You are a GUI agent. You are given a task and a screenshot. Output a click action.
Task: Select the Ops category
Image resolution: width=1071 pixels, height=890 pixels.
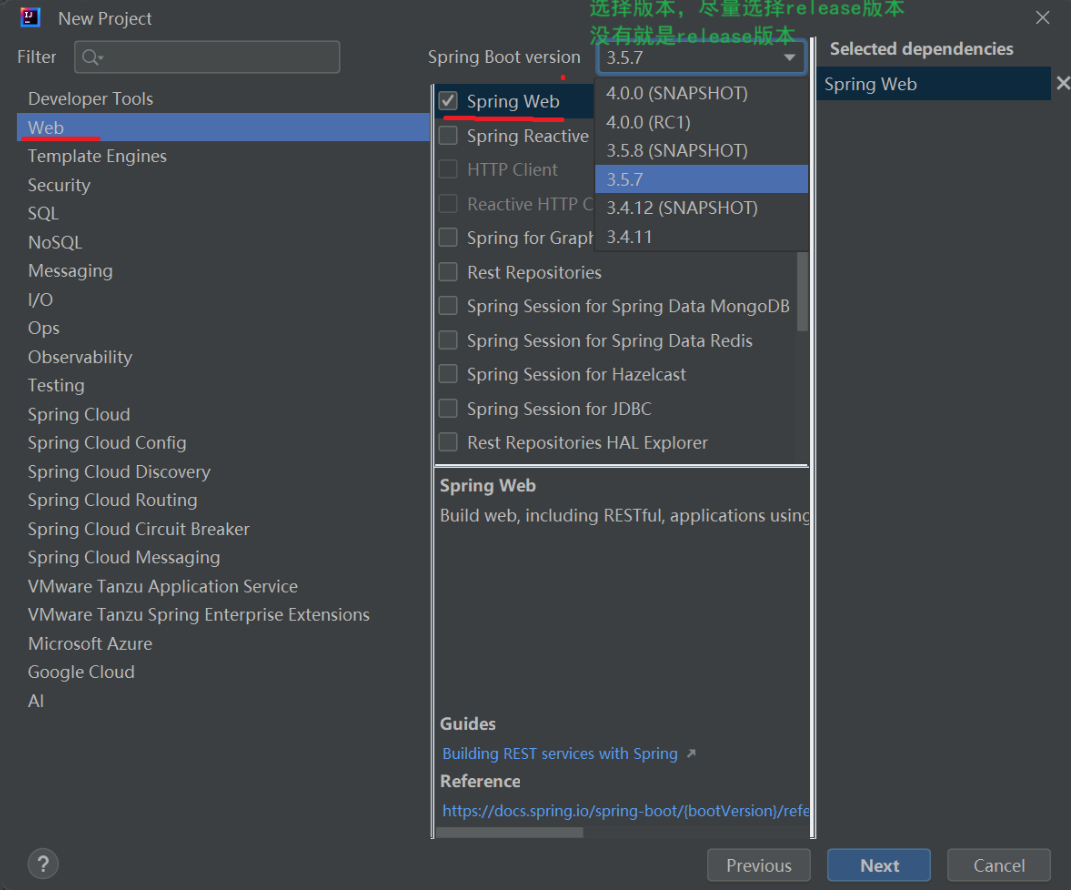pos(223,328)
